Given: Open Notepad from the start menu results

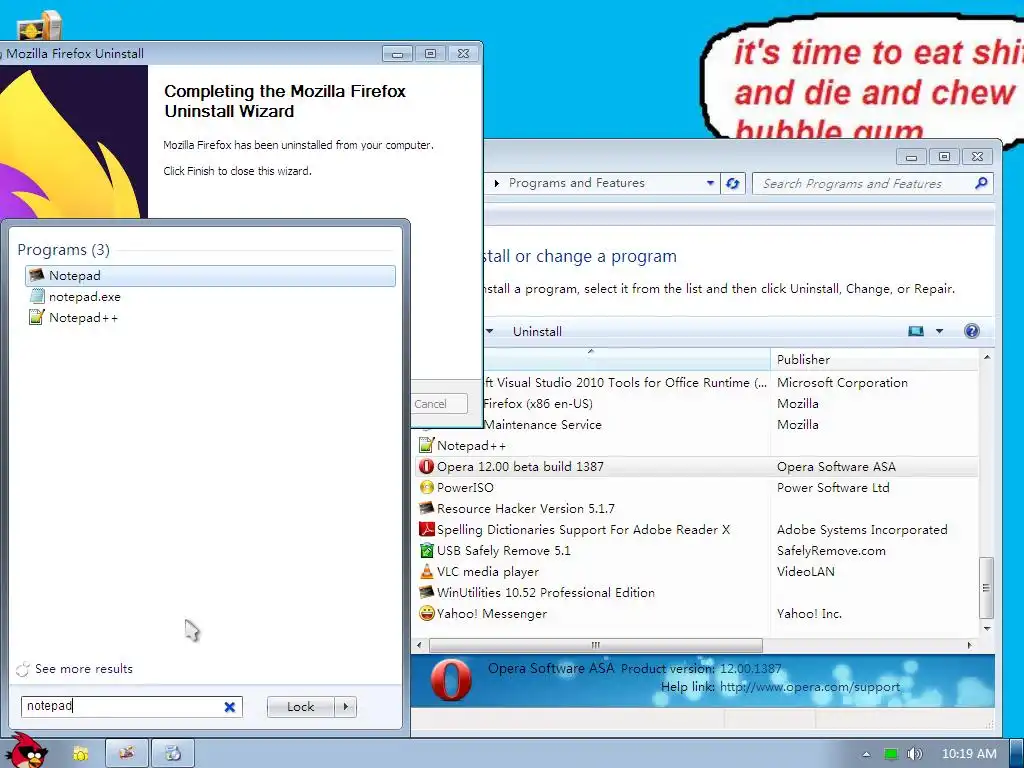Looking at the screenshot, I should [x=210, y=276].
